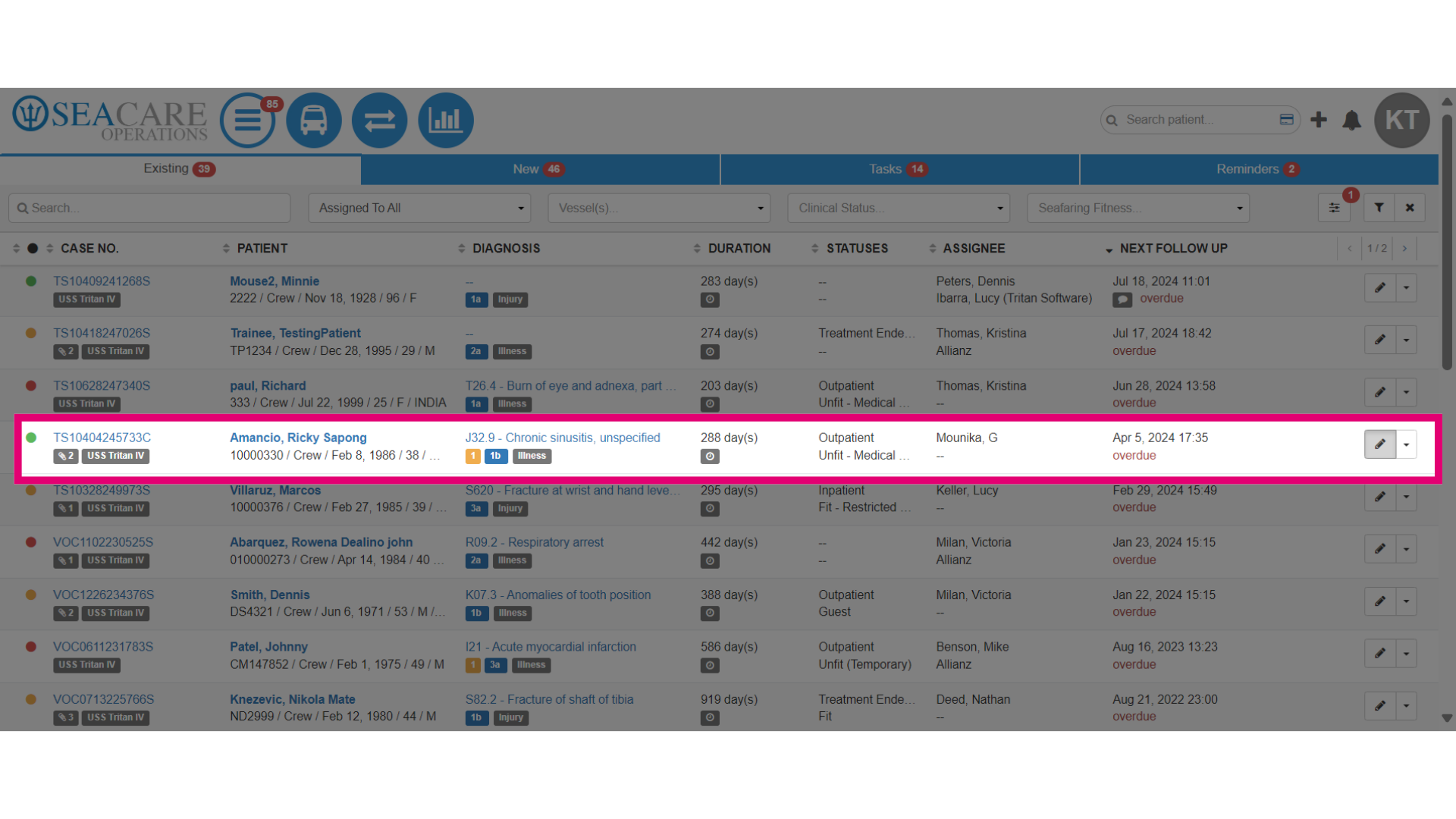This screenshot has width=1456, height=819.
Task: Click clock icon under 288 day(s)
Action: [x=710, y=457]
